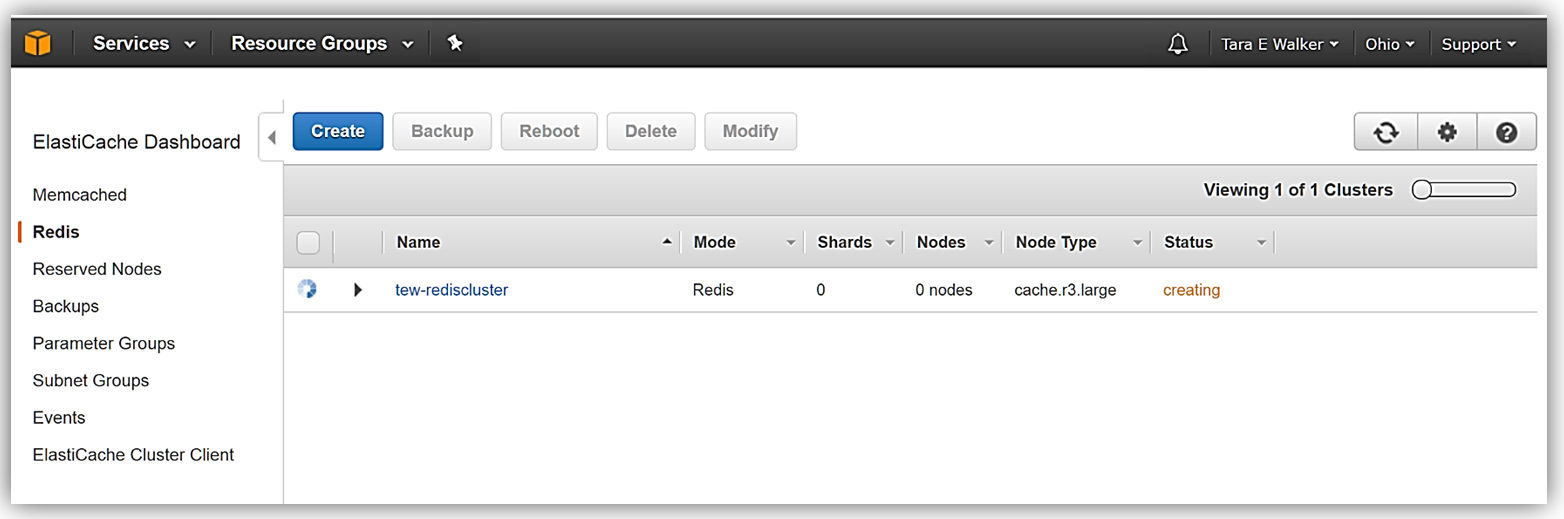This screenshot has width=1564, height=519.
Task: Click the help question mark icon
Action: [1507, 132]
